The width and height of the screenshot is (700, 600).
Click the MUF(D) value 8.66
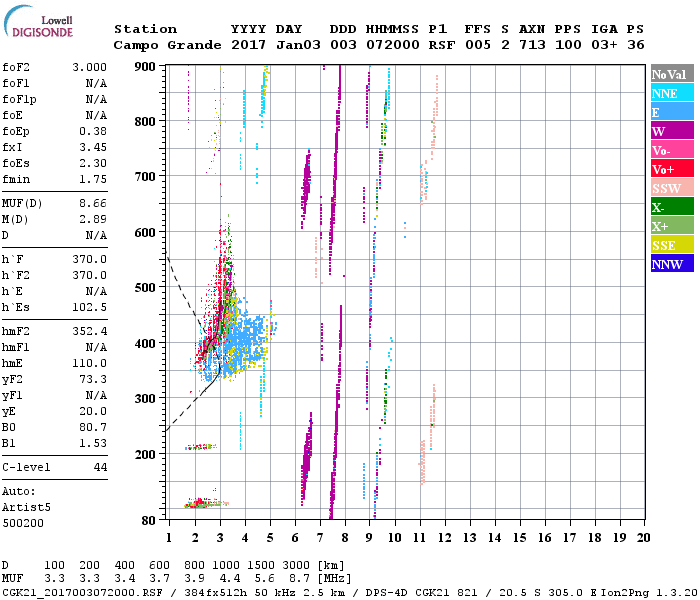(x=93, y=204)
